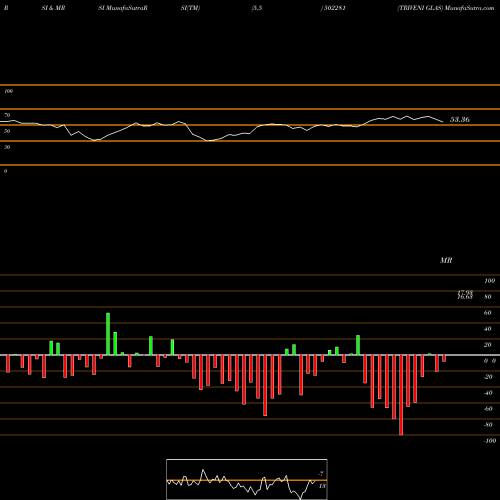Click the MR axis label 40
Screen dimensions: 500x500
(488, 329)
